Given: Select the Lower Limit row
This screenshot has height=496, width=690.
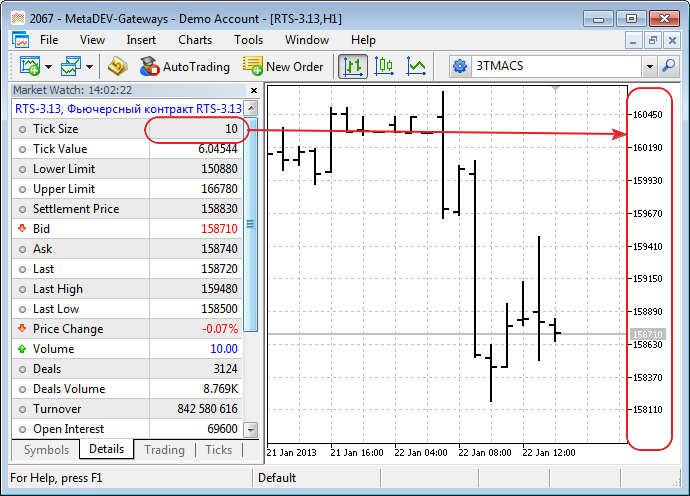Looking at the screenshot, I should pos(128,169).
